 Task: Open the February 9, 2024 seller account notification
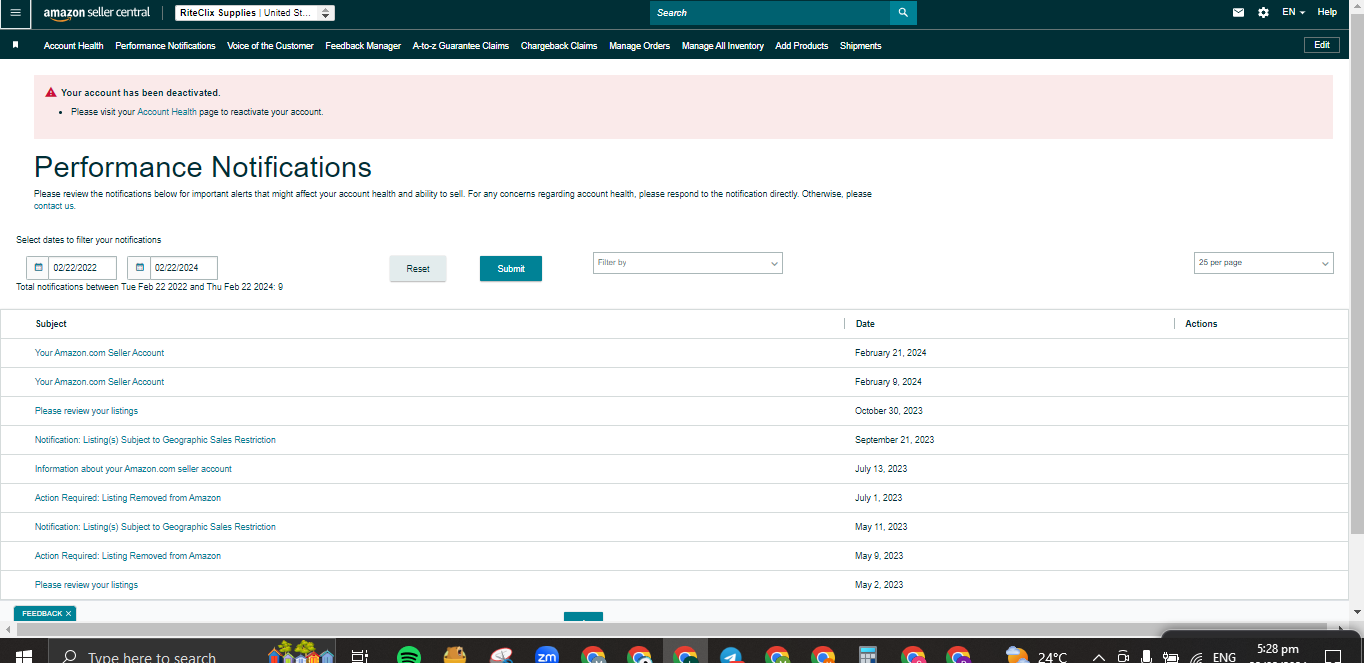pos(99,382)
